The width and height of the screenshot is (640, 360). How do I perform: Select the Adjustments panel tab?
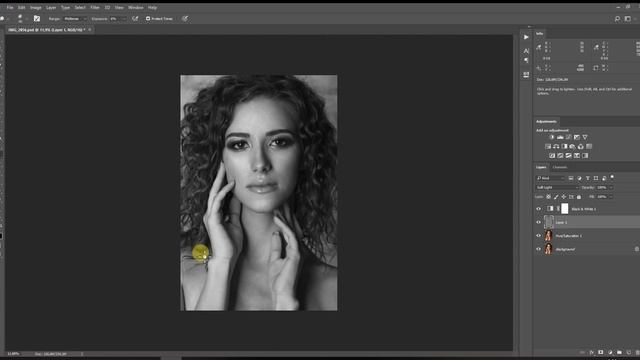[546, 122]
